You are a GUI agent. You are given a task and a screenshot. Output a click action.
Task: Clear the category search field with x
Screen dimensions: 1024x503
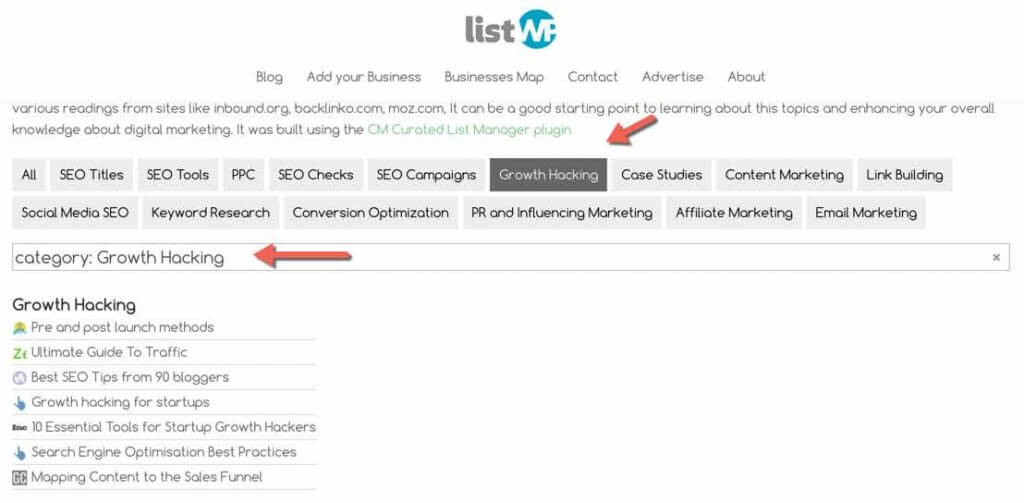click(996, 257)
